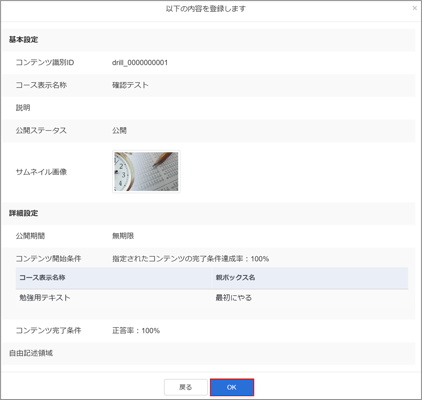This screenshot has width=422, height=400.
Task: Click the コンテンツ識別ID label
Action: pos(45,63)
